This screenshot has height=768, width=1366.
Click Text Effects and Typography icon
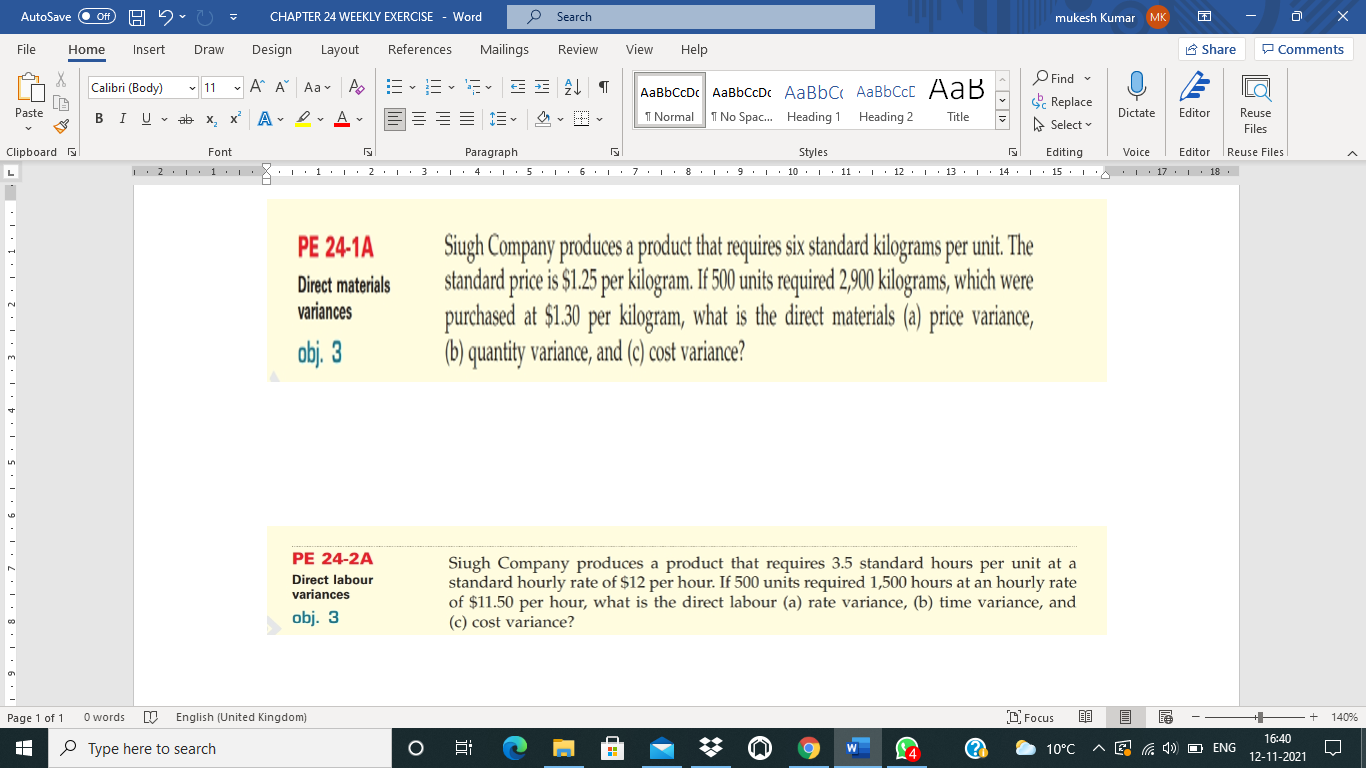pyautogui.click(x=265, y=120)
